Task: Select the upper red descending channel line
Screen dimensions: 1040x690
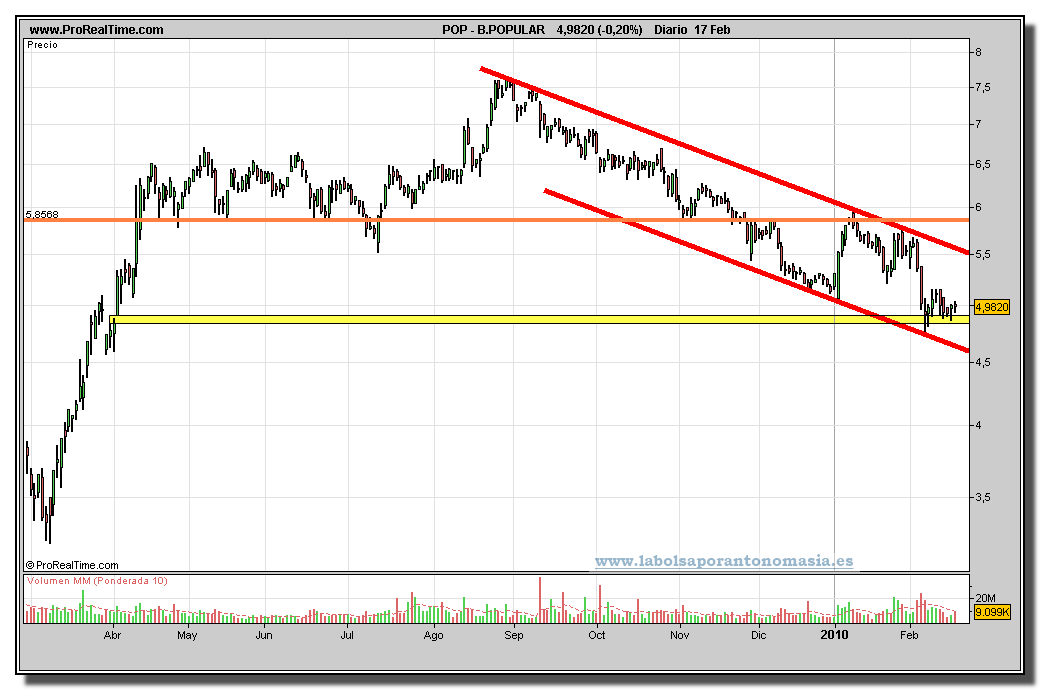Action: click(x=724, y=161)
